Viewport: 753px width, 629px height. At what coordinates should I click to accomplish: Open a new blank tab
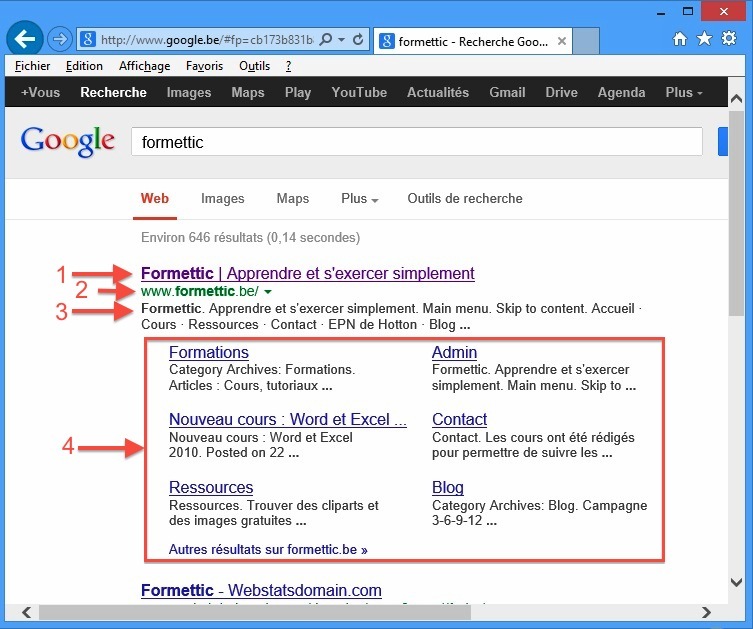tap(586, 40)
